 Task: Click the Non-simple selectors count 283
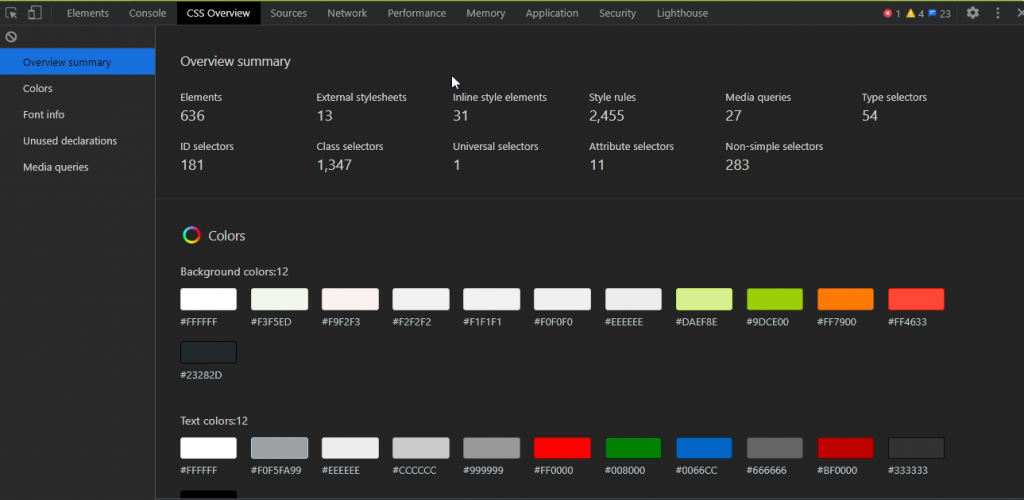tap(737, 165)
